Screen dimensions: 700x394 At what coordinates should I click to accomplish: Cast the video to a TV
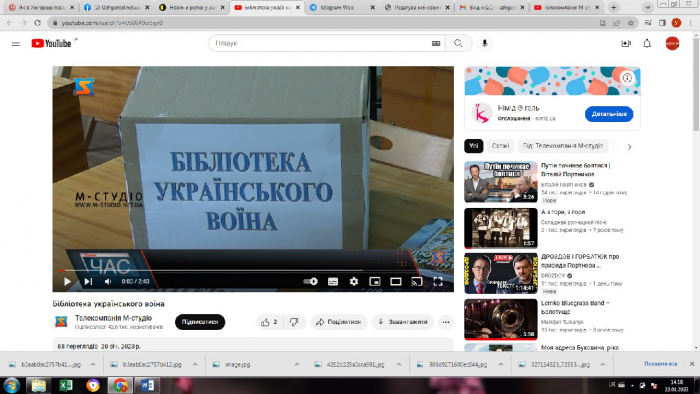coord(417,282)
